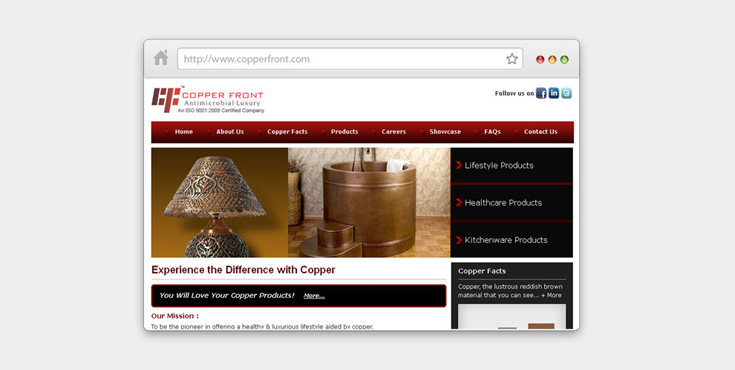Open the About Us menu item
The height and width of the screenshot is (370, 735).
click(x=230, y=132)
